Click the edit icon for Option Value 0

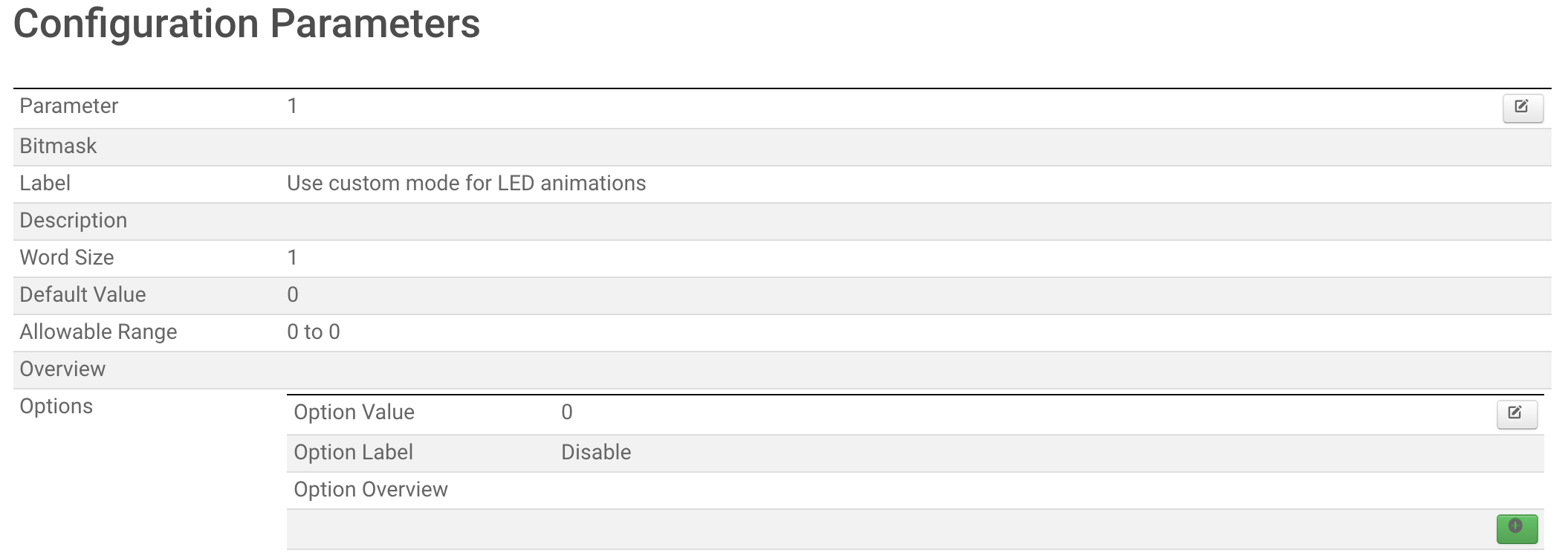tap(1516, 413)
